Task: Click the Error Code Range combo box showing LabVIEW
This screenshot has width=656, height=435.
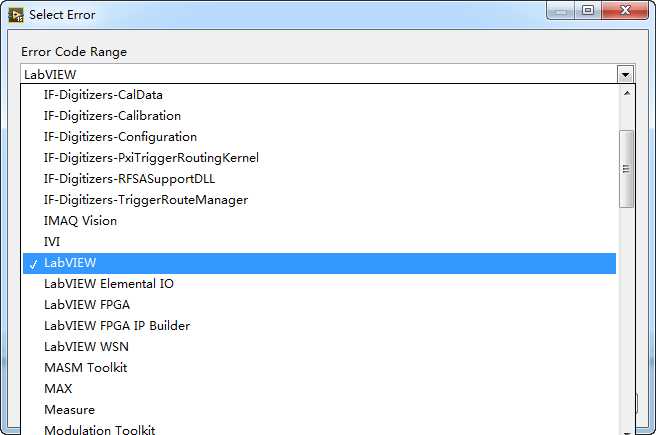Action: coord(328,74)
